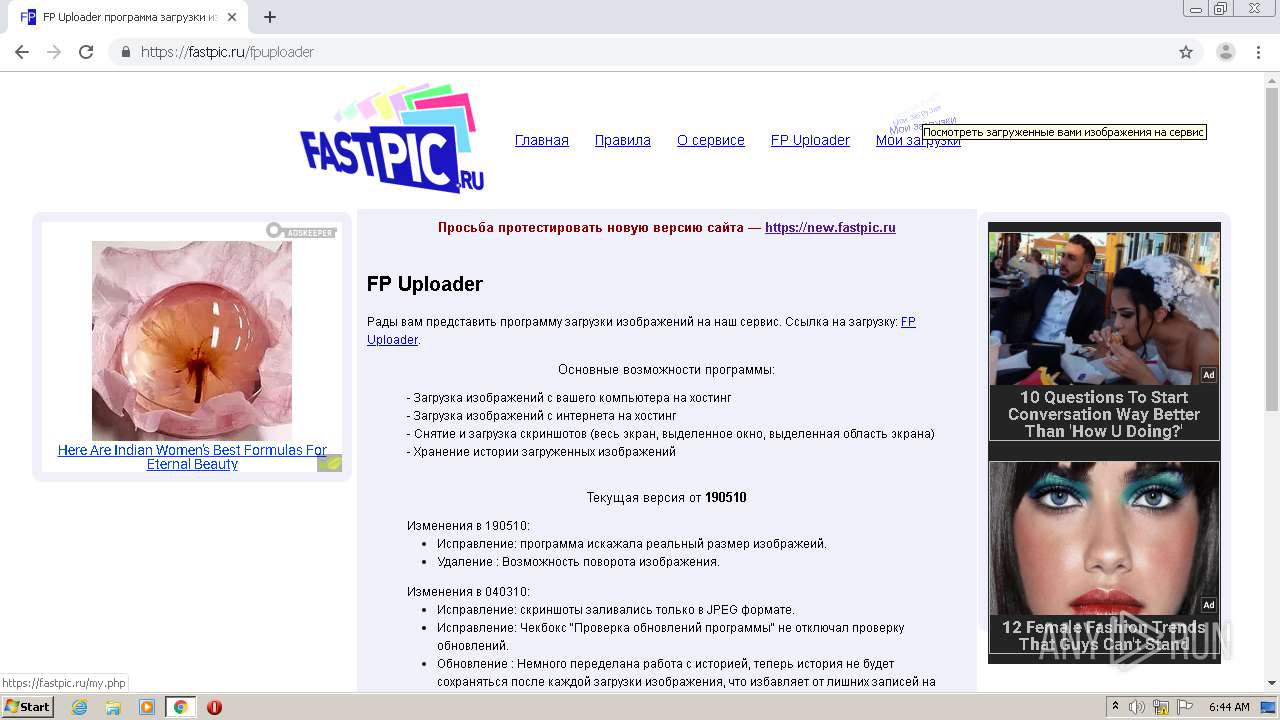This screenshot has width=1280, height=720.
Task: Click the browser back arrow
Action: (x=22, y=52)
